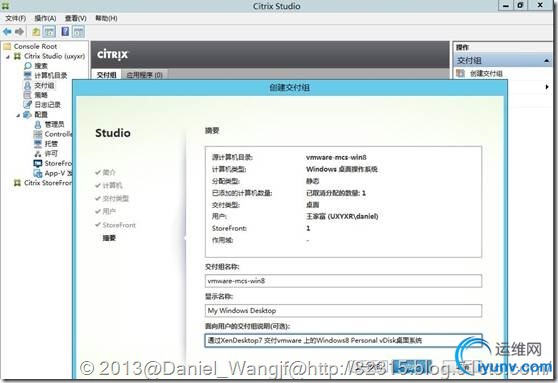
Task: Click the user value 王家富 (UXYXR\daniel)
Action: click(342, 216)
